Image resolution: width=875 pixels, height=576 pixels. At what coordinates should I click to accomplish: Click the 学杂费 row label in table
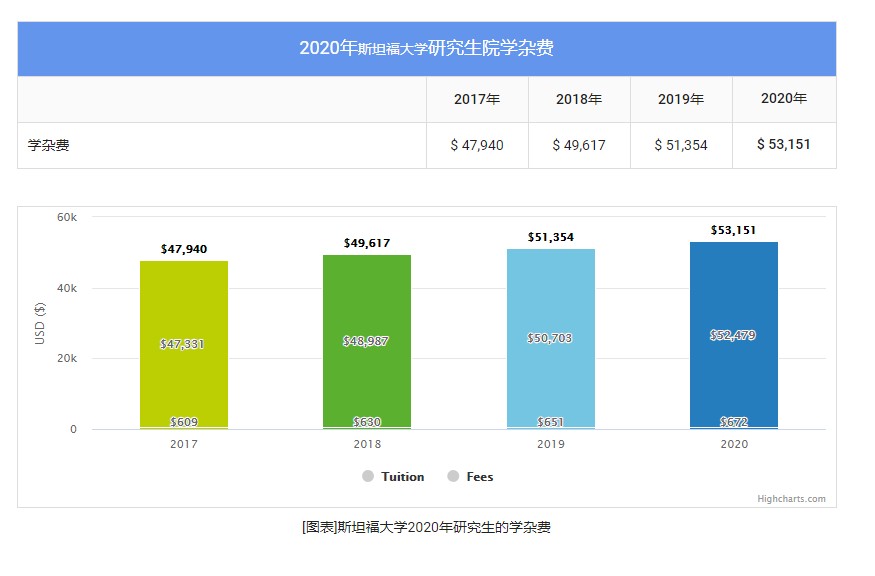(49, 145)
